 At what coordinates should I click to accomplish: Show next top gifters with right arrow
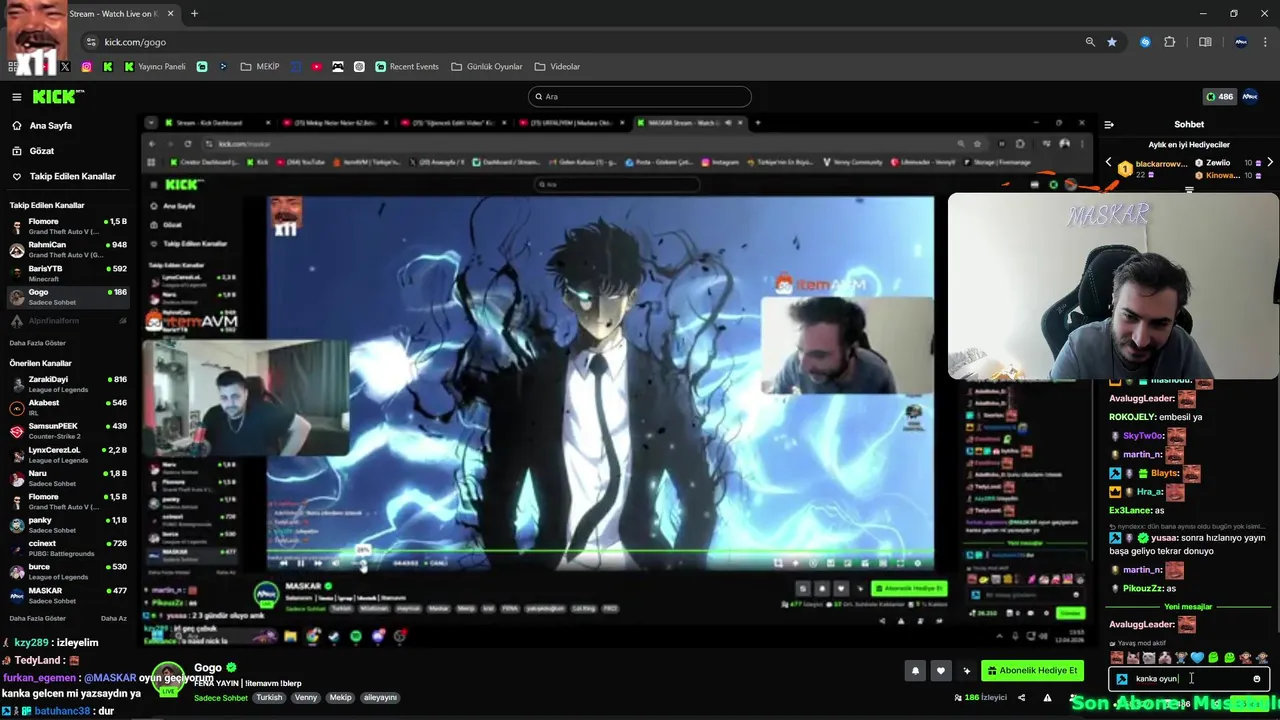pyautogui.click(x=1270, y=162)
